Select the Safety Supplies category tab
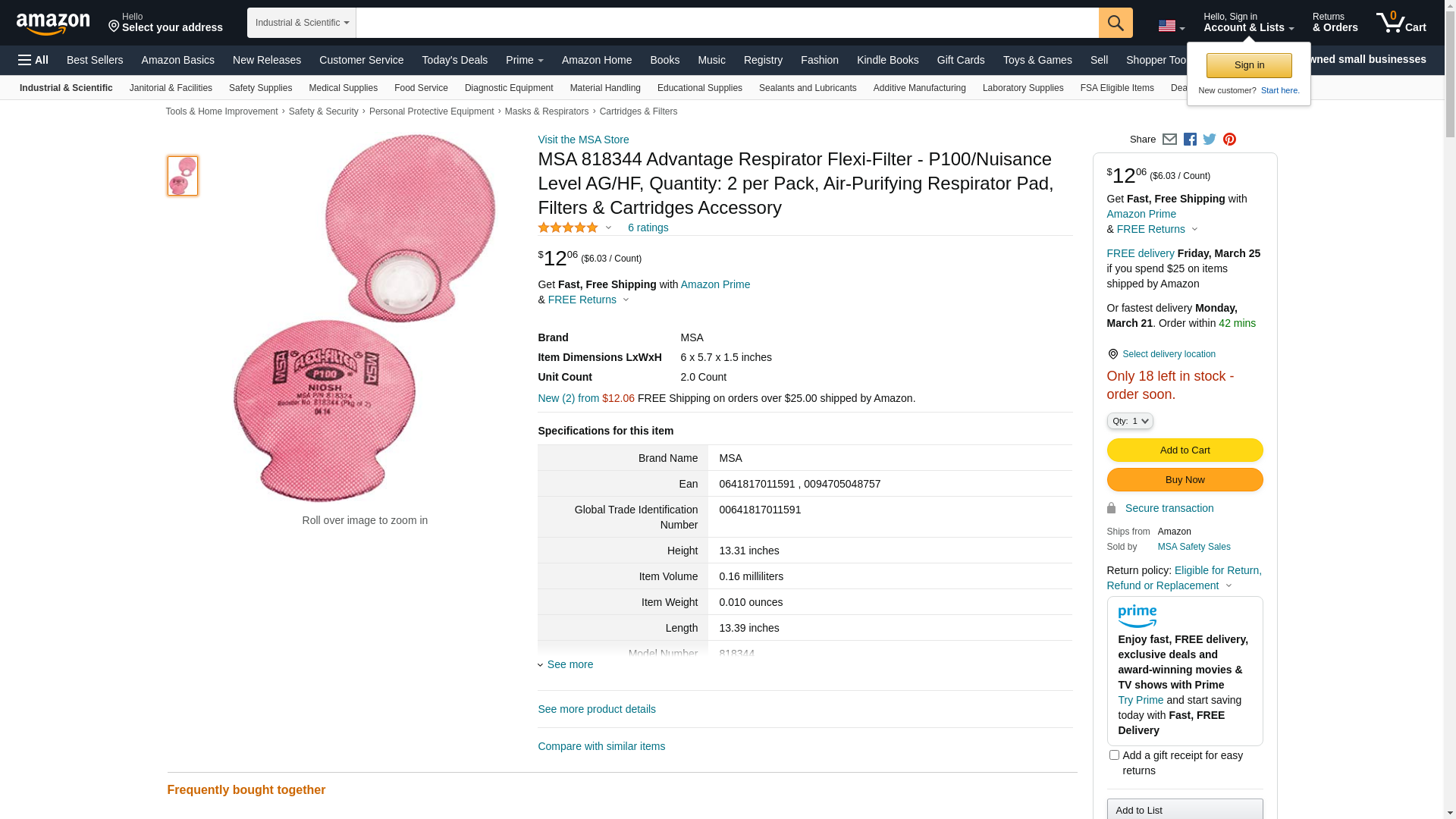Image resolution: width=1456 pixels, height=819 pixels. [x=260, y=88]
